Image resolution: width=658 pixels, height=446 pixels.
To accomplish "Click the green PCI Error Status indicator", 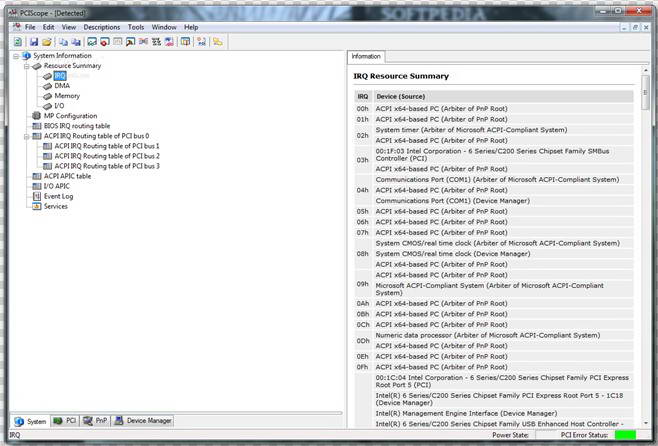I will pyautogui.click(x=625, y=435).
